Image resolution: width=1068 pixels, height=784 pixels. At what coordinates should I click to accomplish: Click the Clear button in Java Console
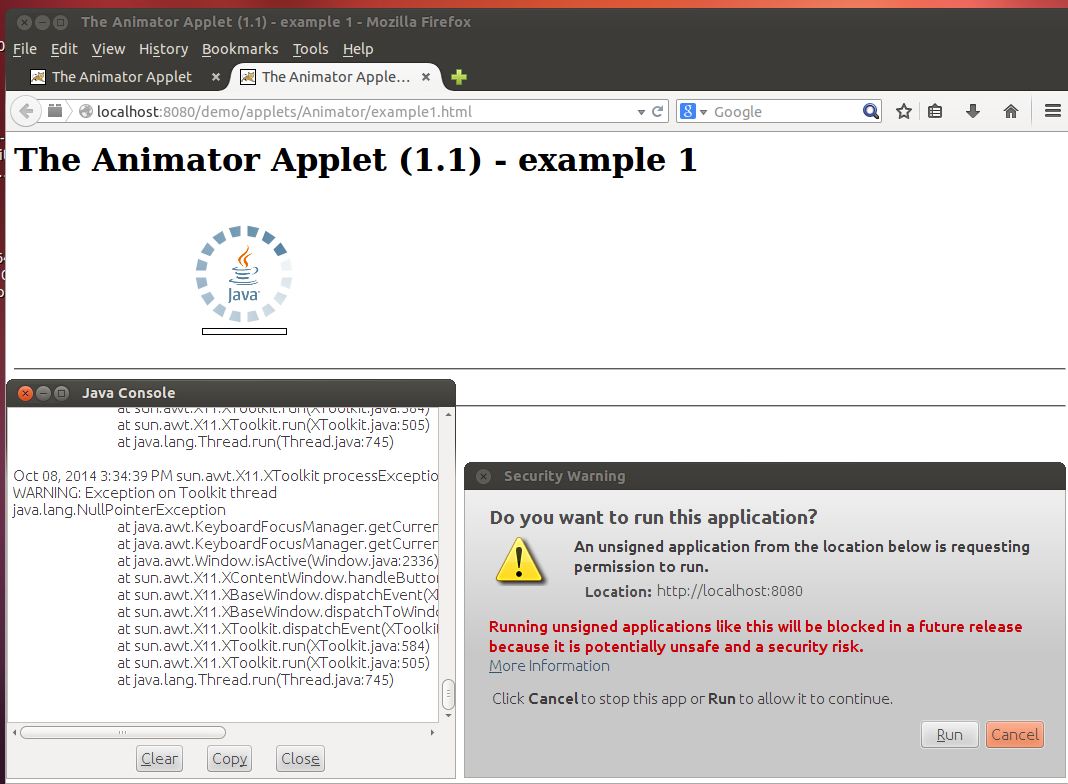point(159,759)
